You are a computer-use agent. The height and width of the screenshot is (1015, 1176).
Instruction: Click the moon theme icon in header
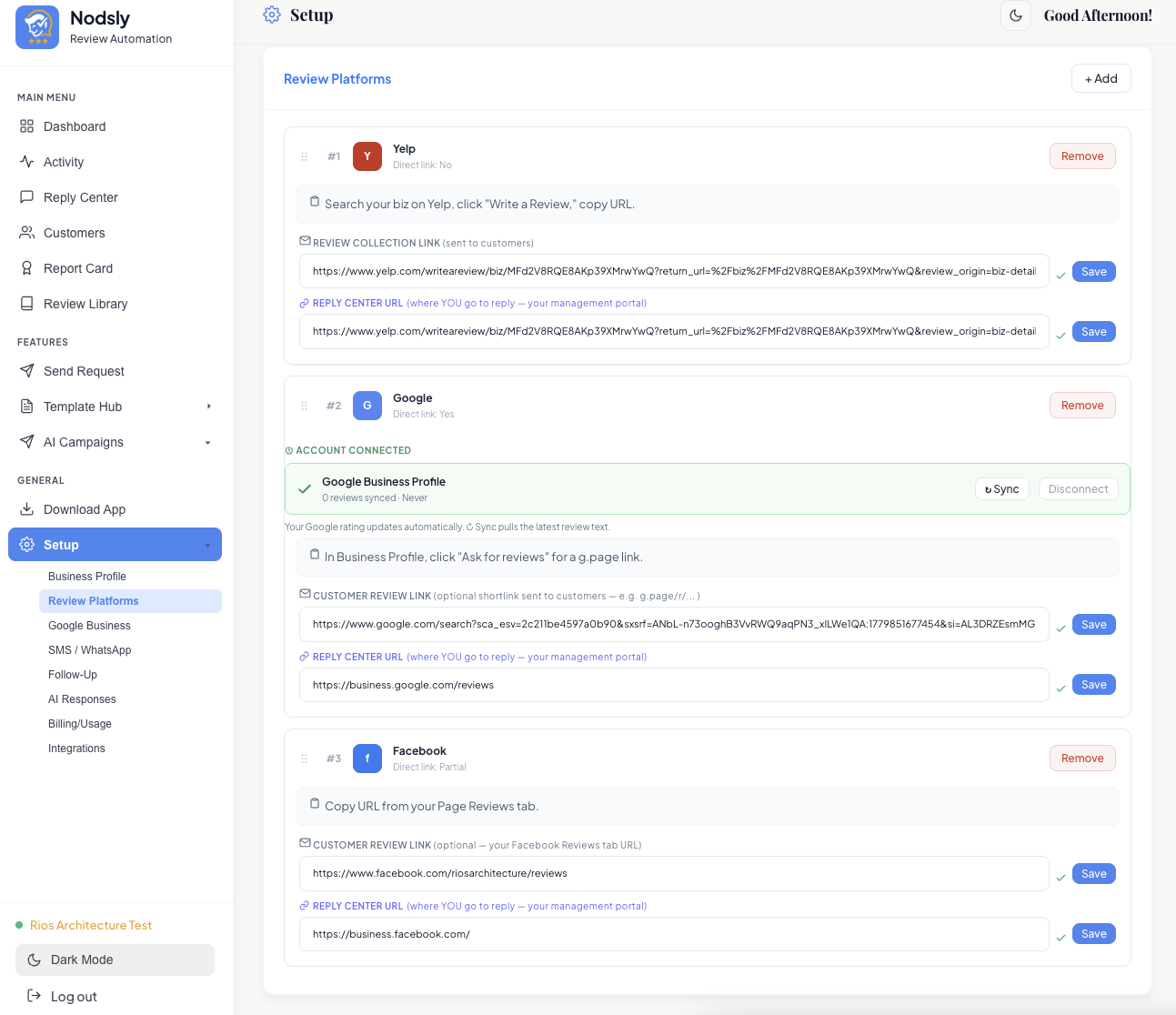(1016, 15)
